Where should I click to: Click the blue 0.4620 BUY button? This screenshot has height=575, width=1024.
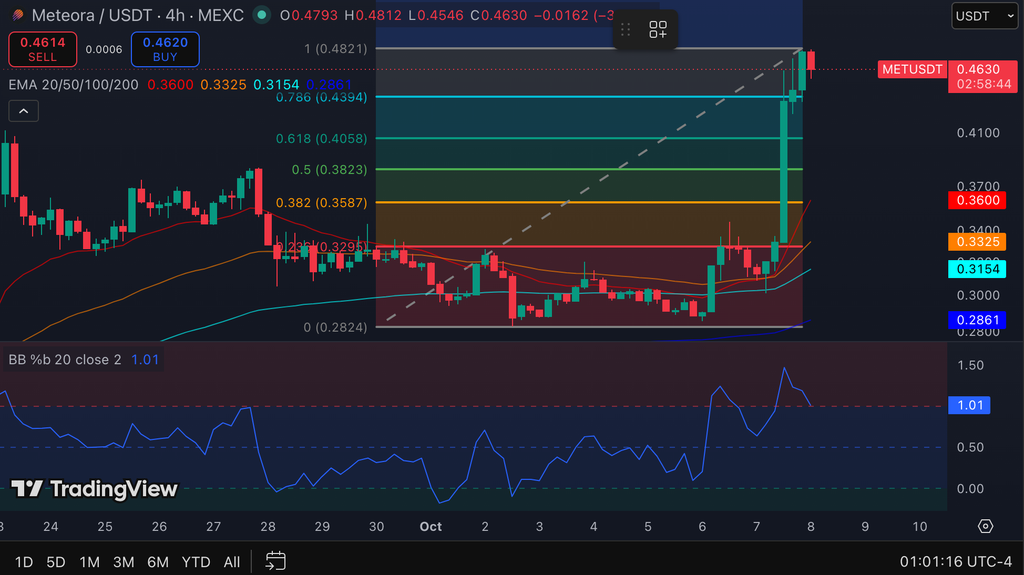coord(165,49)
